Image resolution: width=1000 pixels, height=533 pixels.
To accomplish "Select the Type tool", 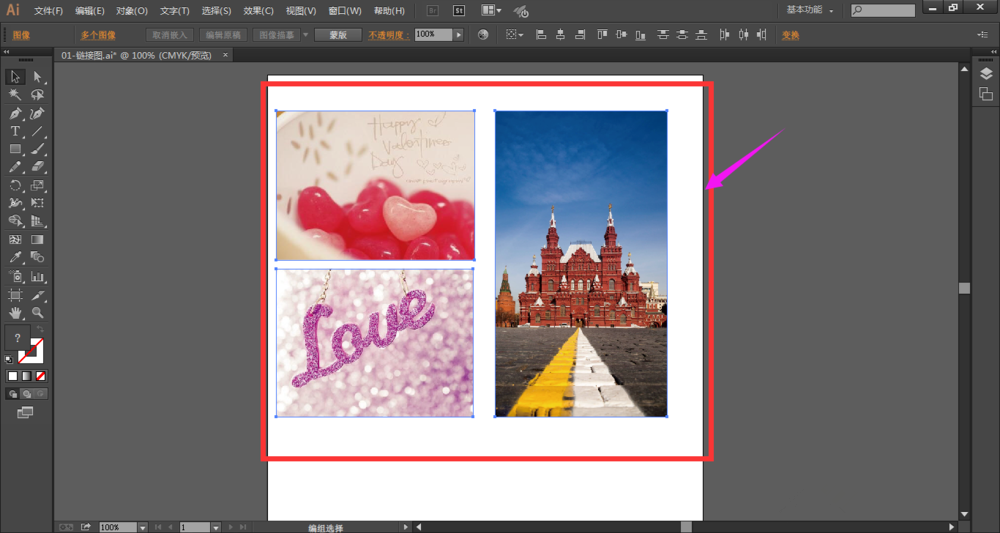I will click(16, 131).
